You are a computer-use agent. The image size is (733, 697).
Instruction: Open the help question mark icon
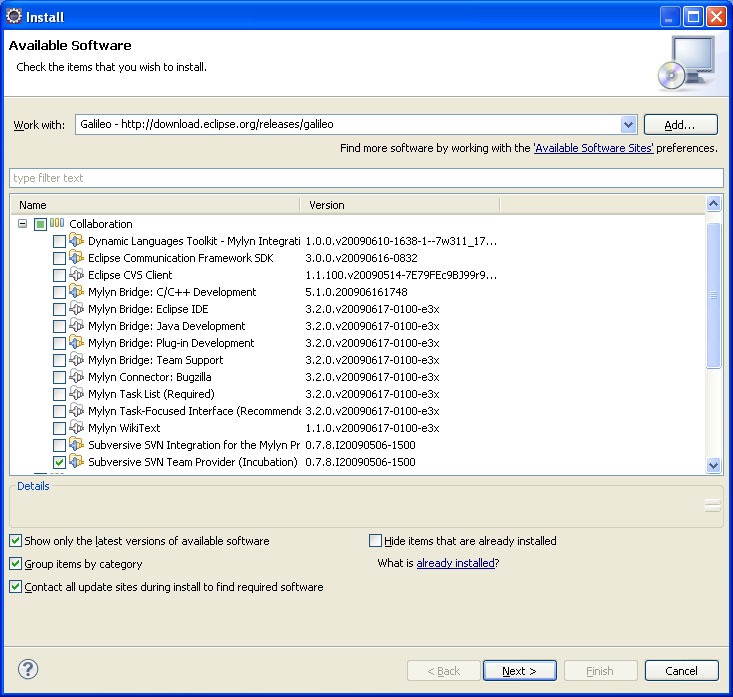pos(28,669)
